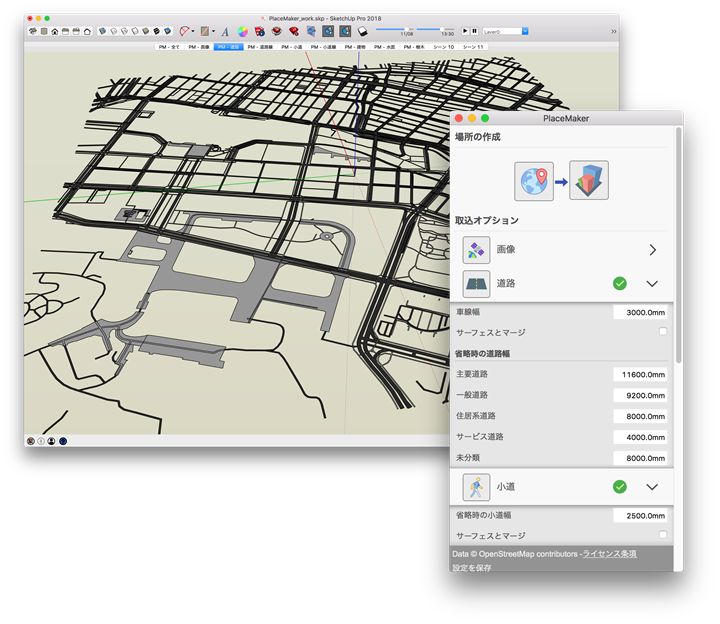Choose Monochrome face style icon
Viewport: 720px width, 624px height.
167,31
